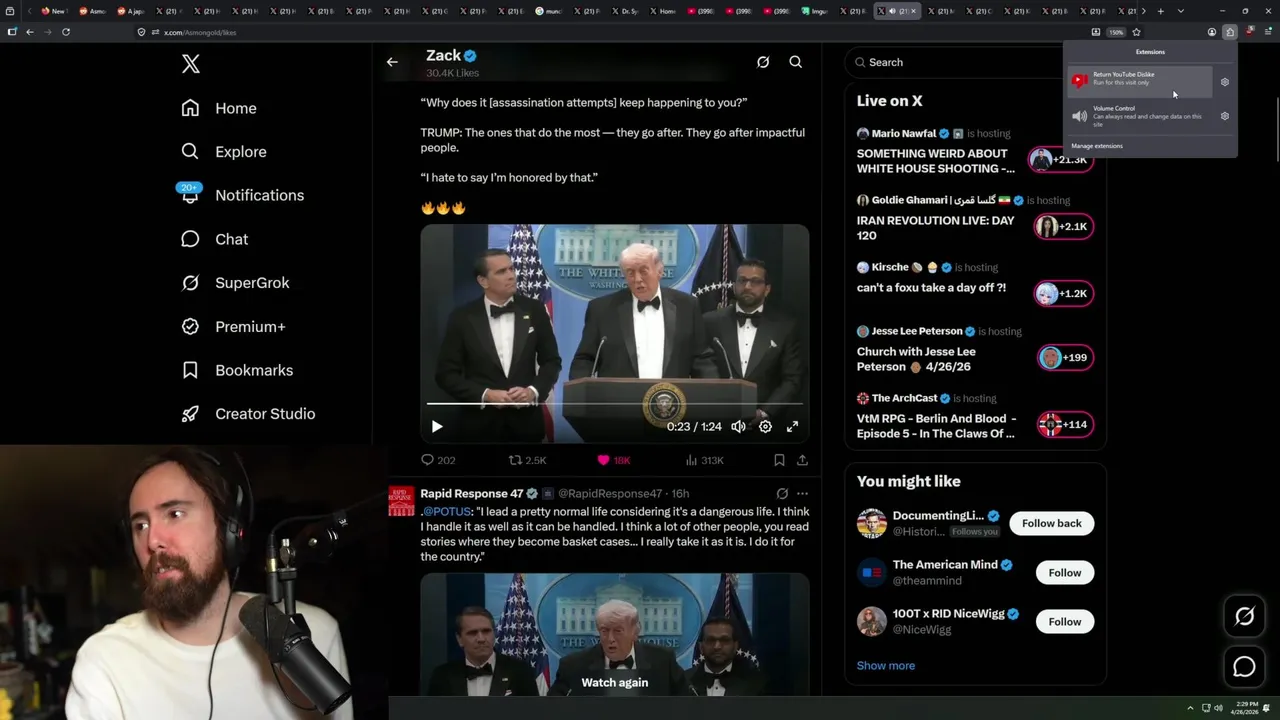Mute the video with the speaker icon

(x=738, y=426)
